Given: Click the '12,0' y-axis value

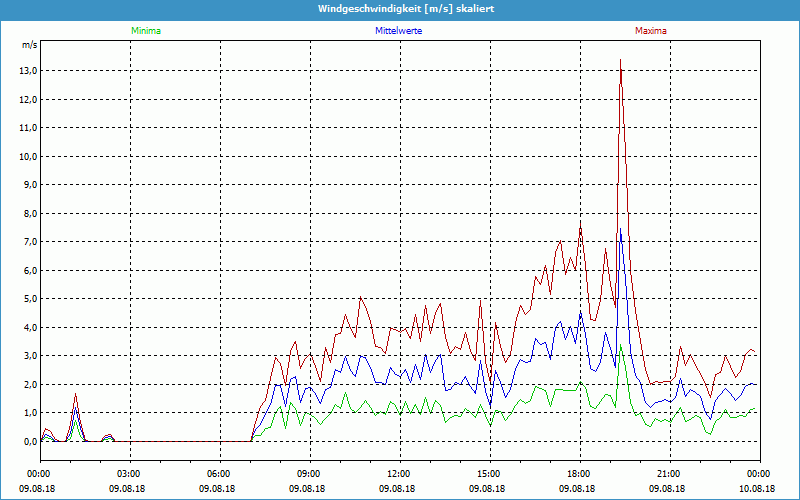Looking at the screenshot, I should 29,99.
